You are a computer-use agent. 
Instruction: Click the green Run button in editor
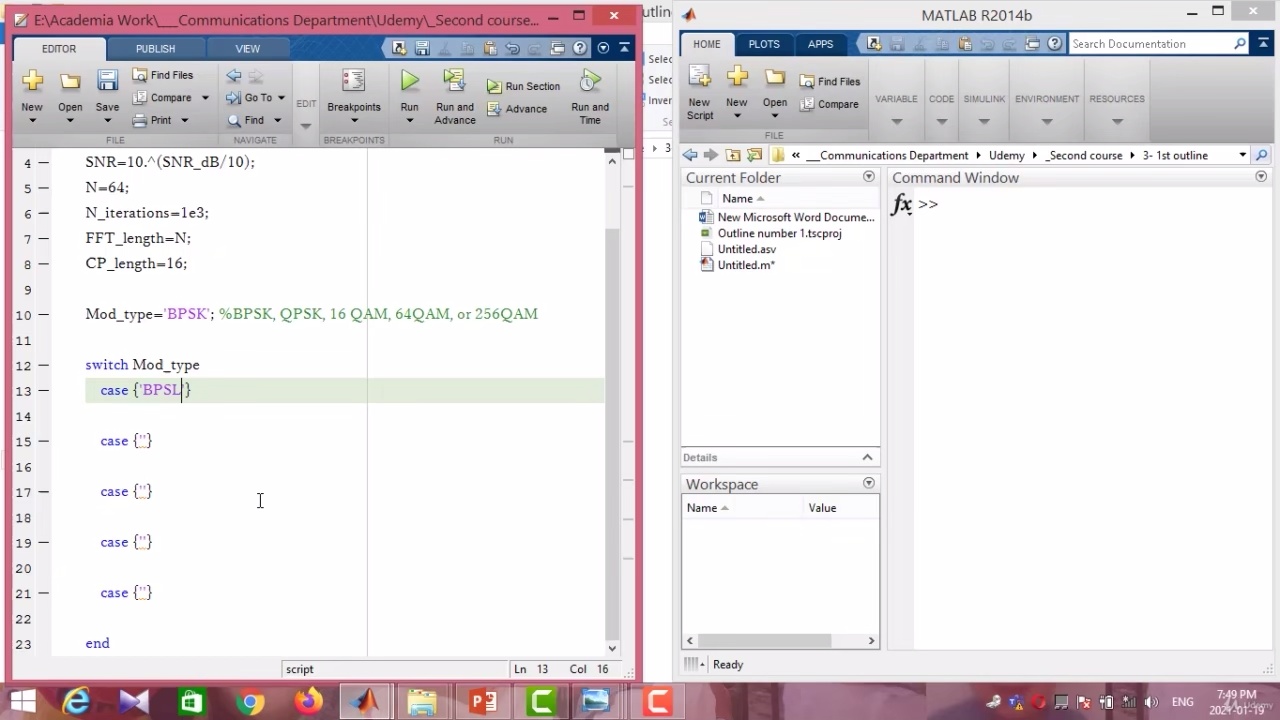tap(409, 82)
